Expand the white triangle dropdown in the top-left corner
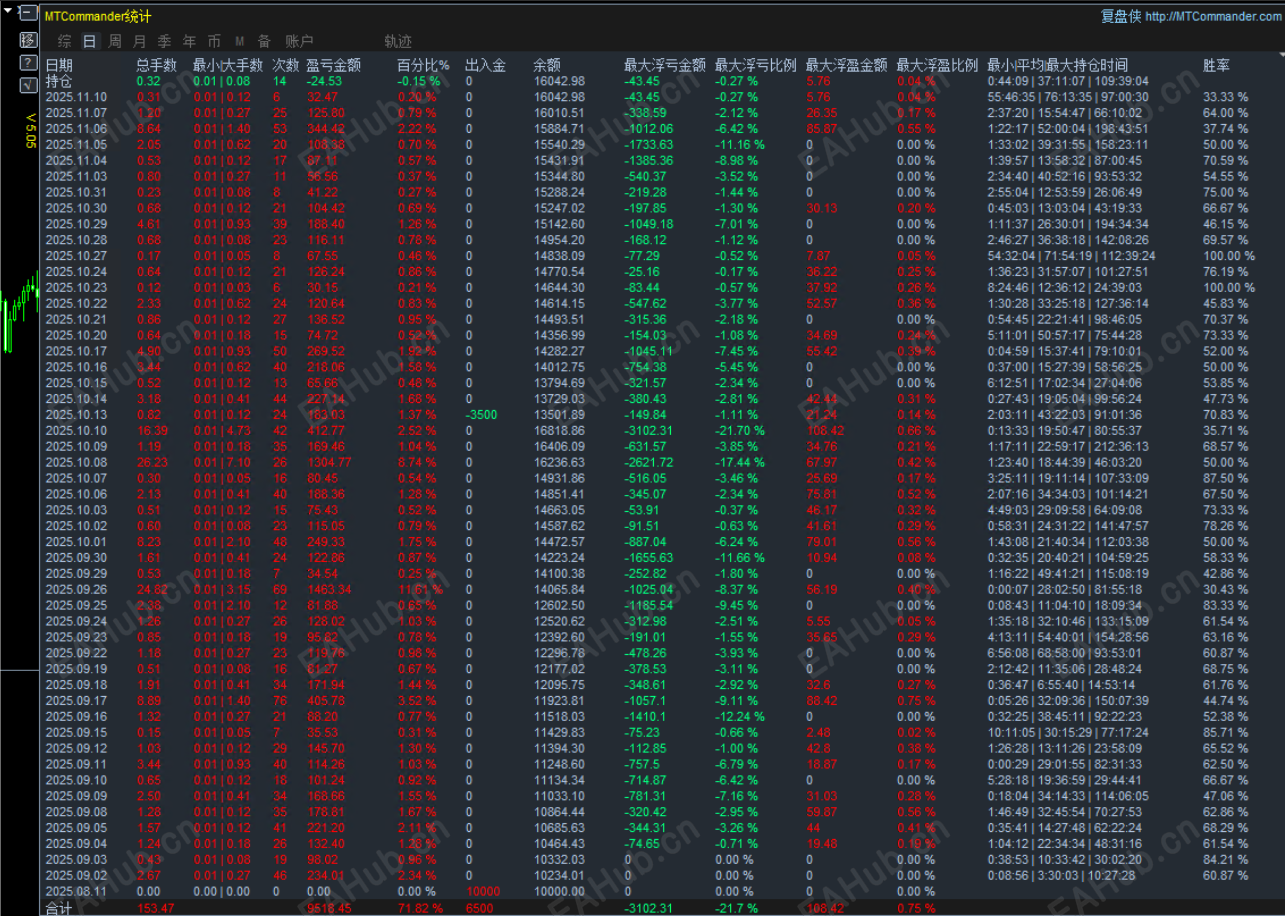 pyautogui.click(x=8, y=12)
